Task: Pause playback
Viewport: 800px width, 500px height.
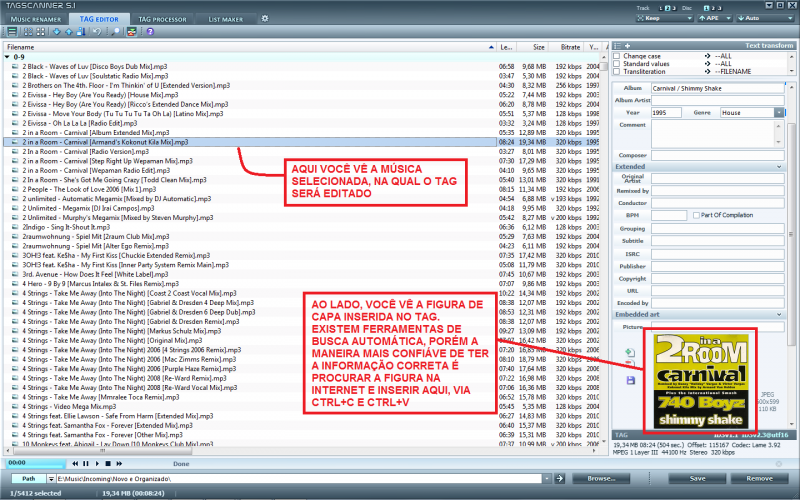Action: click(86, 464)
